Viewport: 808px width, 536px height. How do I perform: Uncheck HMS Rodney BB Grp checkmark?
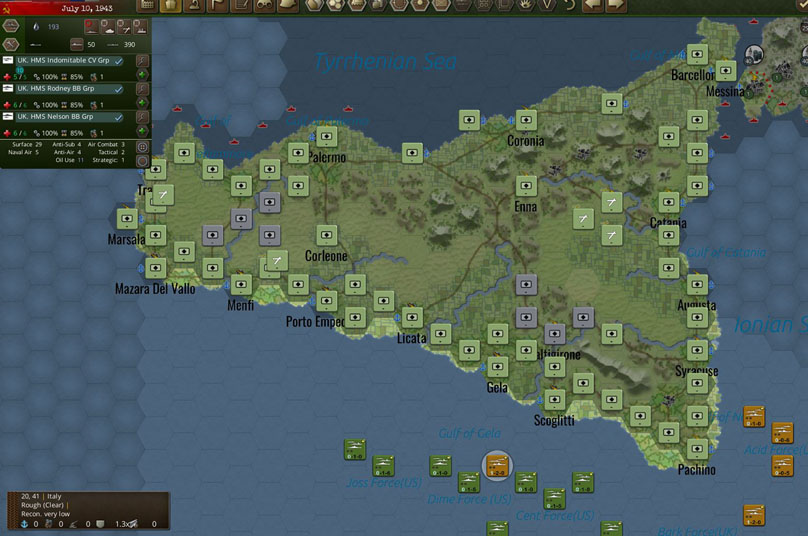click(x=119, y=89)
